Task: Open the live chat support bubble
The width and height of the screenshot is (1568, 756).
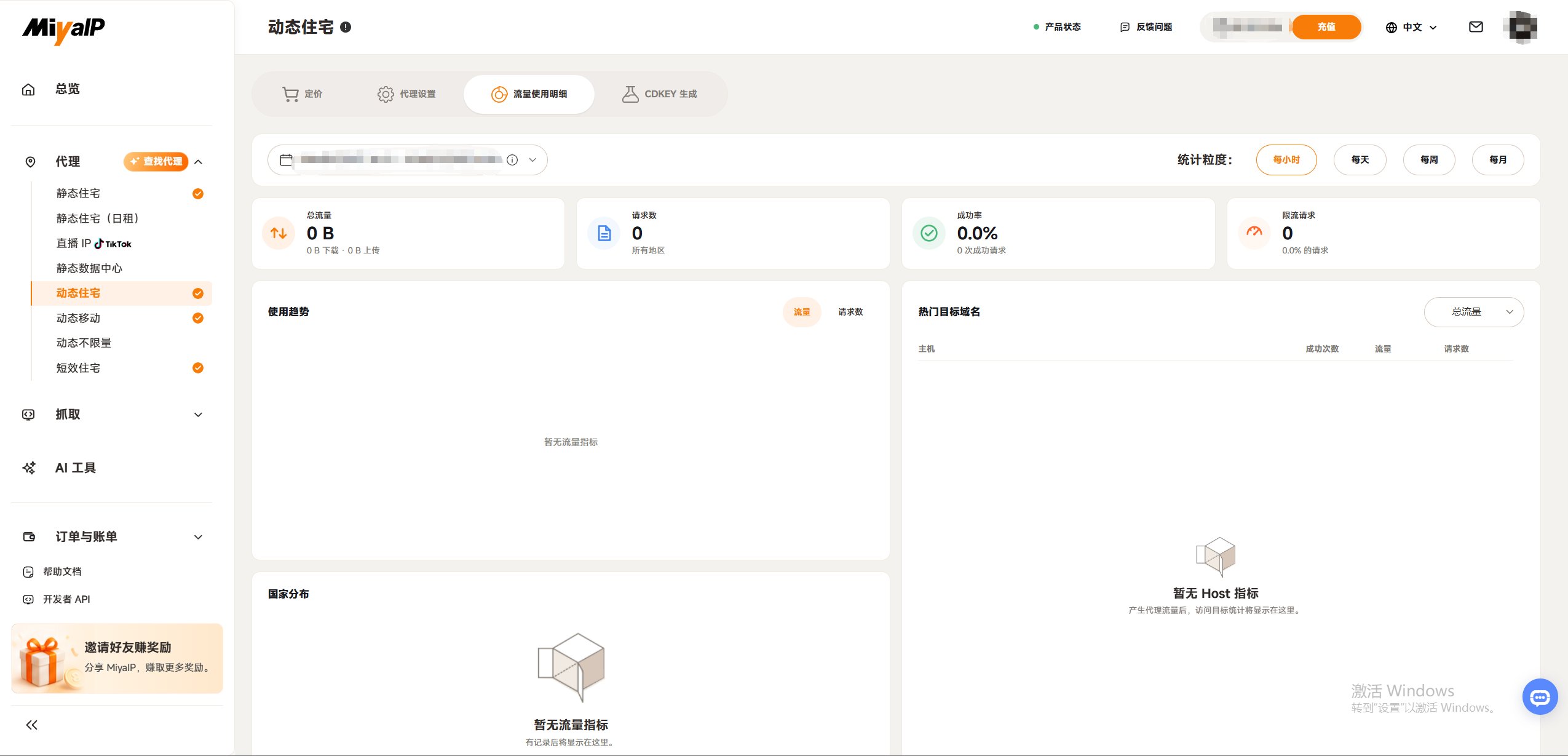Action: (1540, 697)
